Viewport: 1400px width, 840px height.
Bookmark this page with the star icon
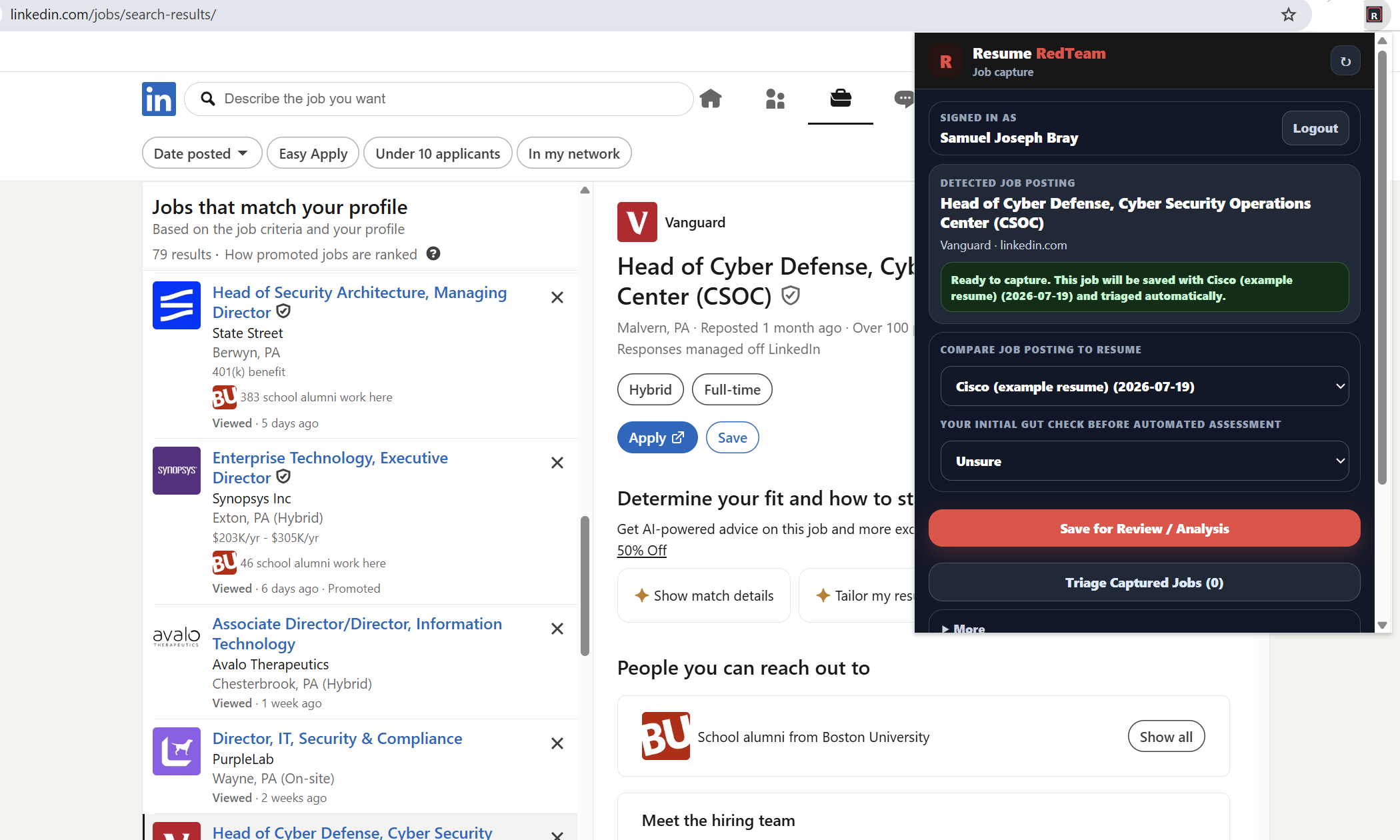point(1288,15)
